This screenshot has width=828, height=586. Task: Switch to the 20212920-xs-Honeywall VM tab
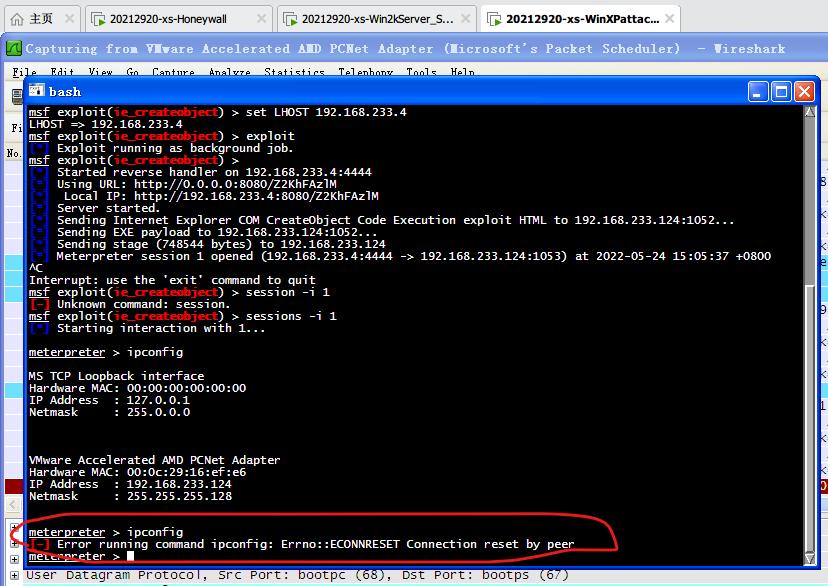(x=168, y=19)
